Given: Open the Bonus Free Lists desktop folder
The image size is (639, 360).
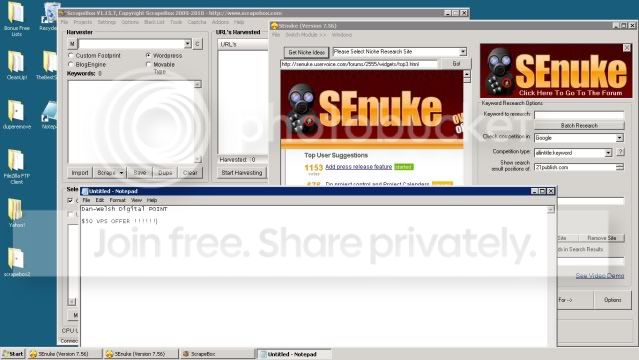Looking at the screenshot, I should point(16,19).
